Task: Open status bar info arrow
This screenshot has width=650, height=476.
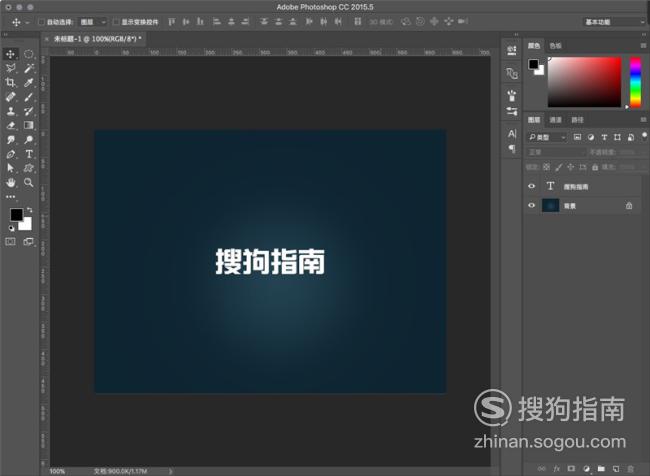Action: 170,471
